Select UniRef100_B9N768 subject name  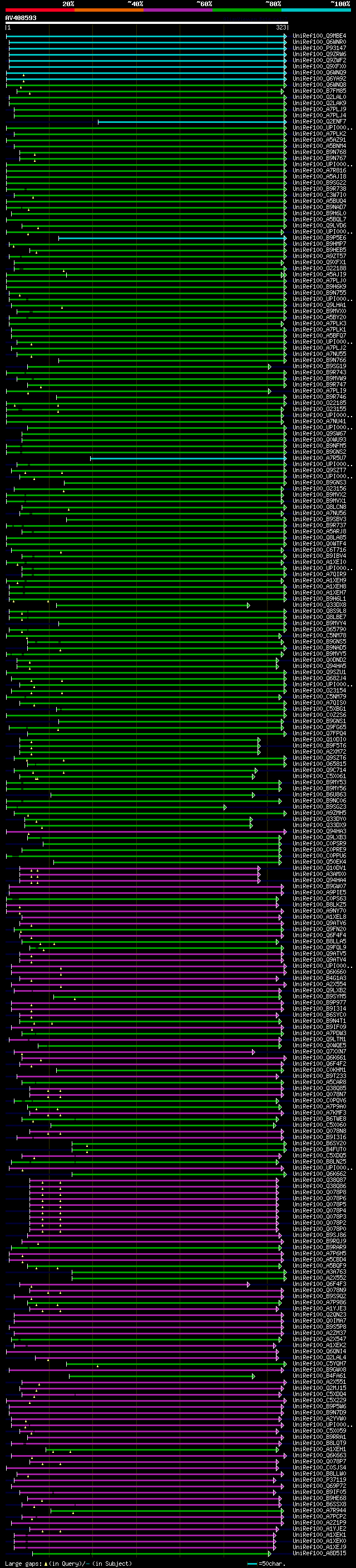point(319,152)
